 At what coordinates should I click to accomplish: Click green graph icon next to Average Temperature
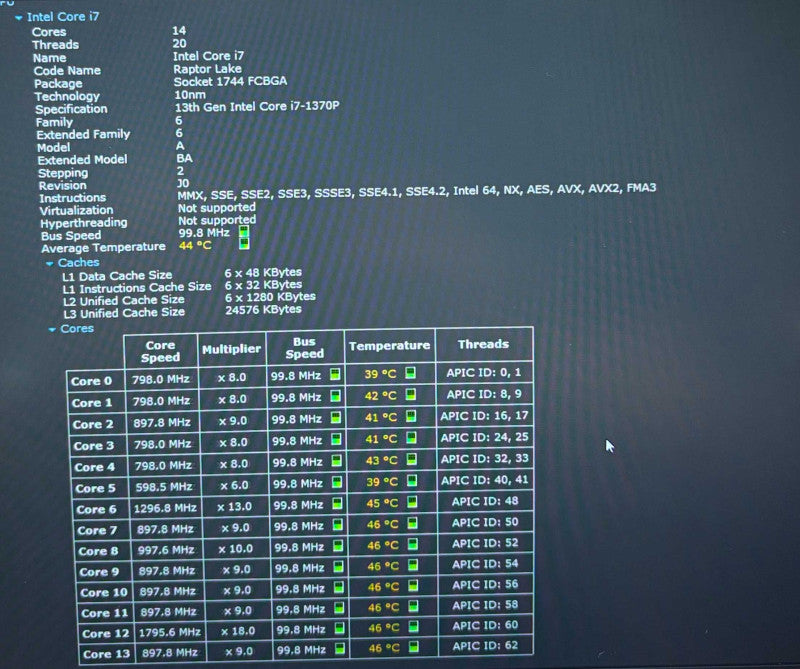tap(244, 243)
